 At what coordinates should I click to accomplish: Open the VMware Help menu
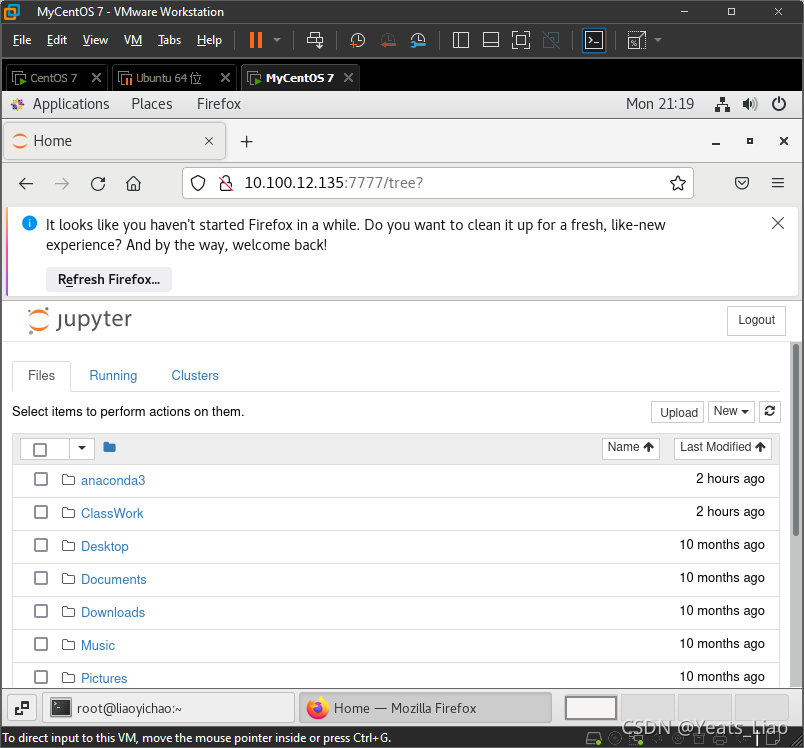point(209,40)
